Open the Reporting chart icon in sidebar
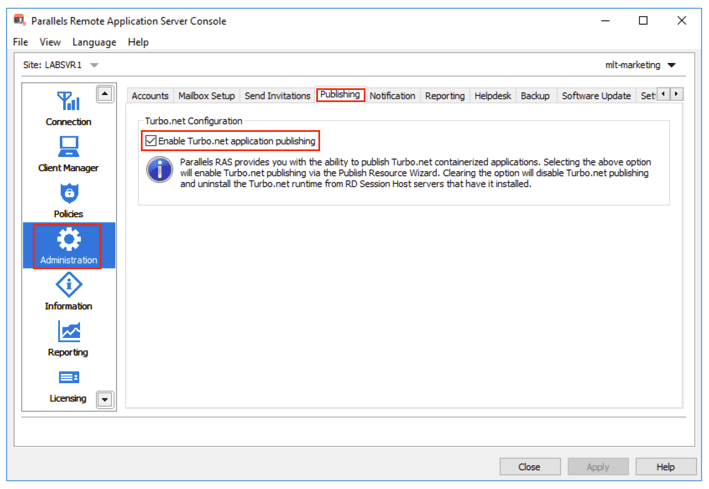The width and height of the screenshot is (709, 489). [x=69, y=332]
